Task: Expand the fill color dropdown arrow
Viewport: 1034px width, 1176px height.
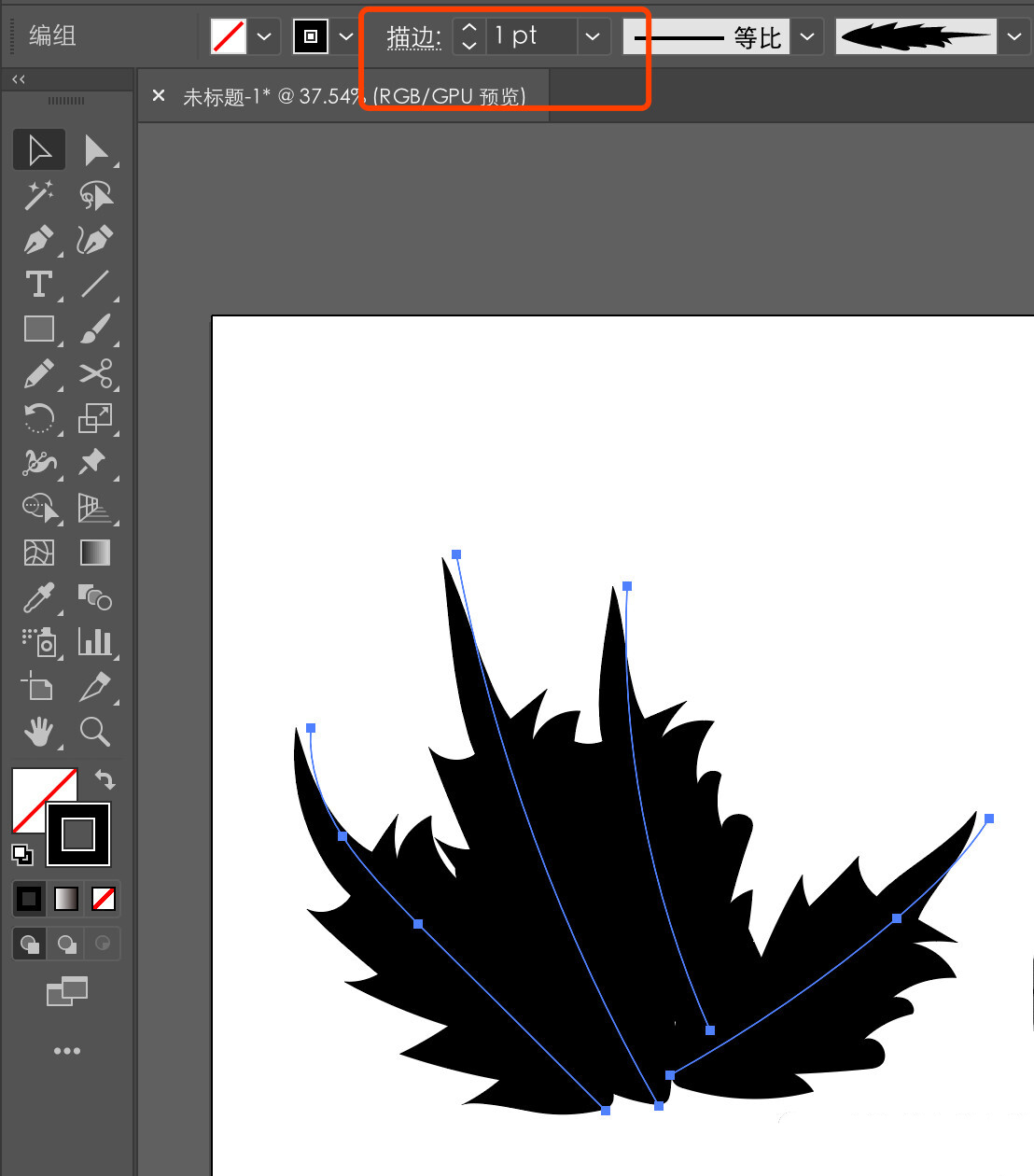Action: pyautogui.click(x=264, y=37)
